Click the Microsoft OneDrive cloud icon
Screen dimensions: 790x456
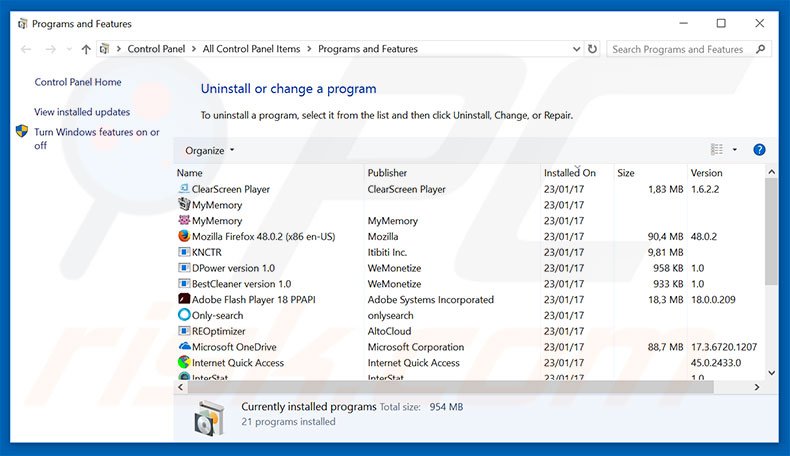coord(184,346)
